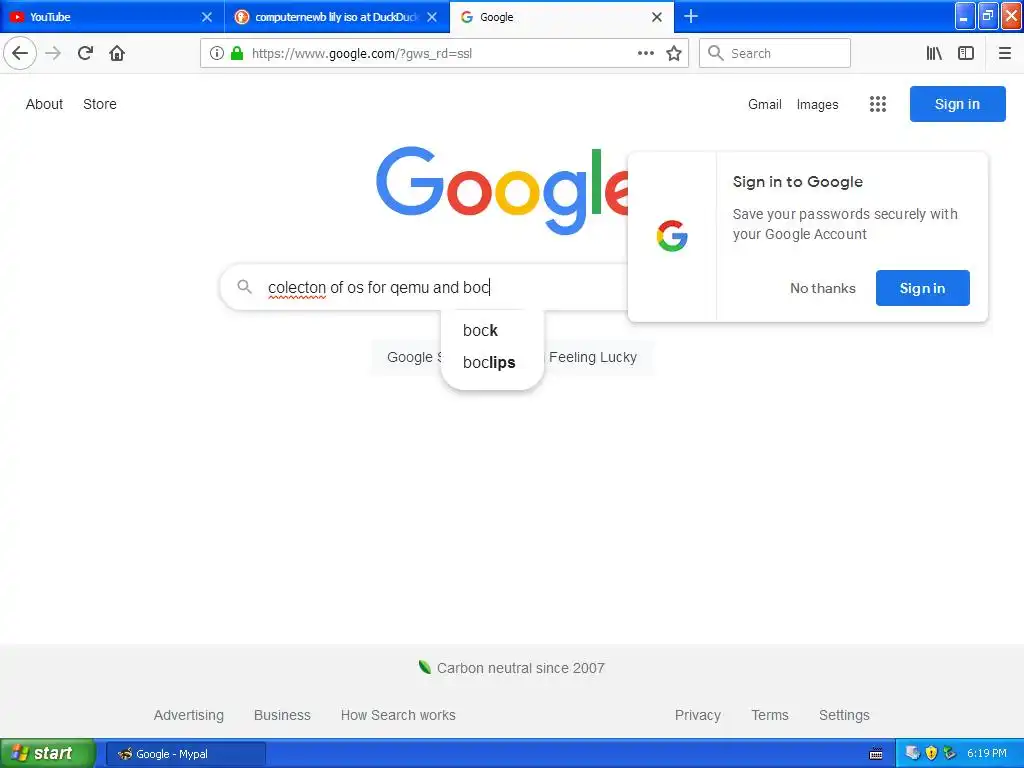Screen dimensions: 1024x768
Task: Toggle the sidebar view icon
Action: coord(966,53)
